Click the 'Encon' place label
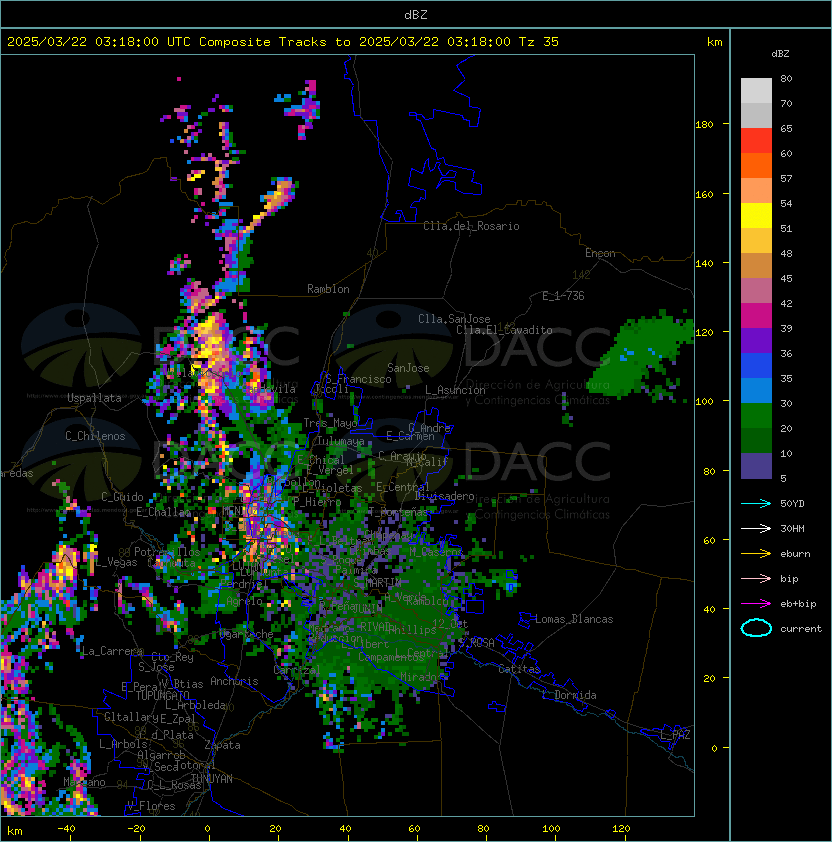This screenshot has width=832, height=842. [x=600, y=253]
